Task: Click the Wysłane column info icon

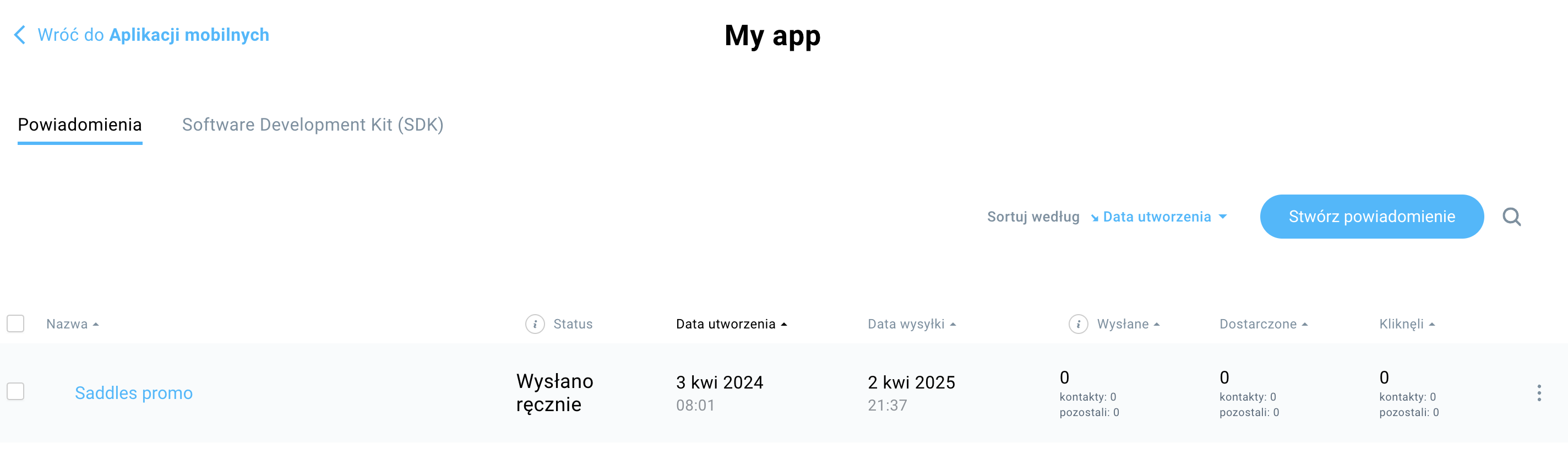Action: (x=1077, y=323)
